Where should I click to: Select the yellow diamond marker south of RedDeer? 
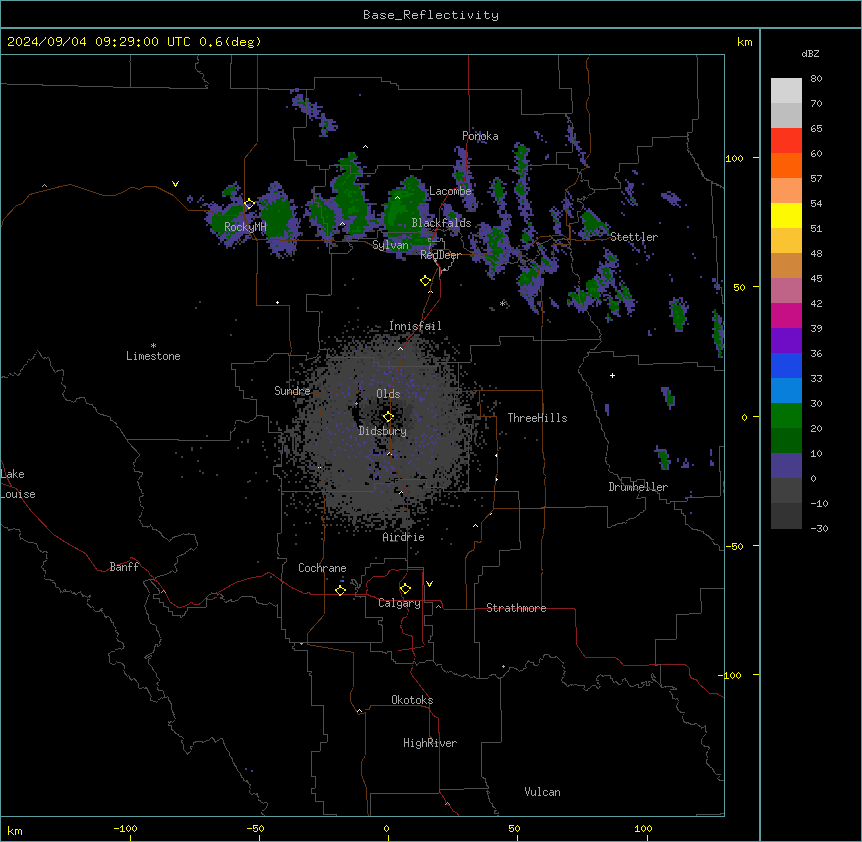426,281
